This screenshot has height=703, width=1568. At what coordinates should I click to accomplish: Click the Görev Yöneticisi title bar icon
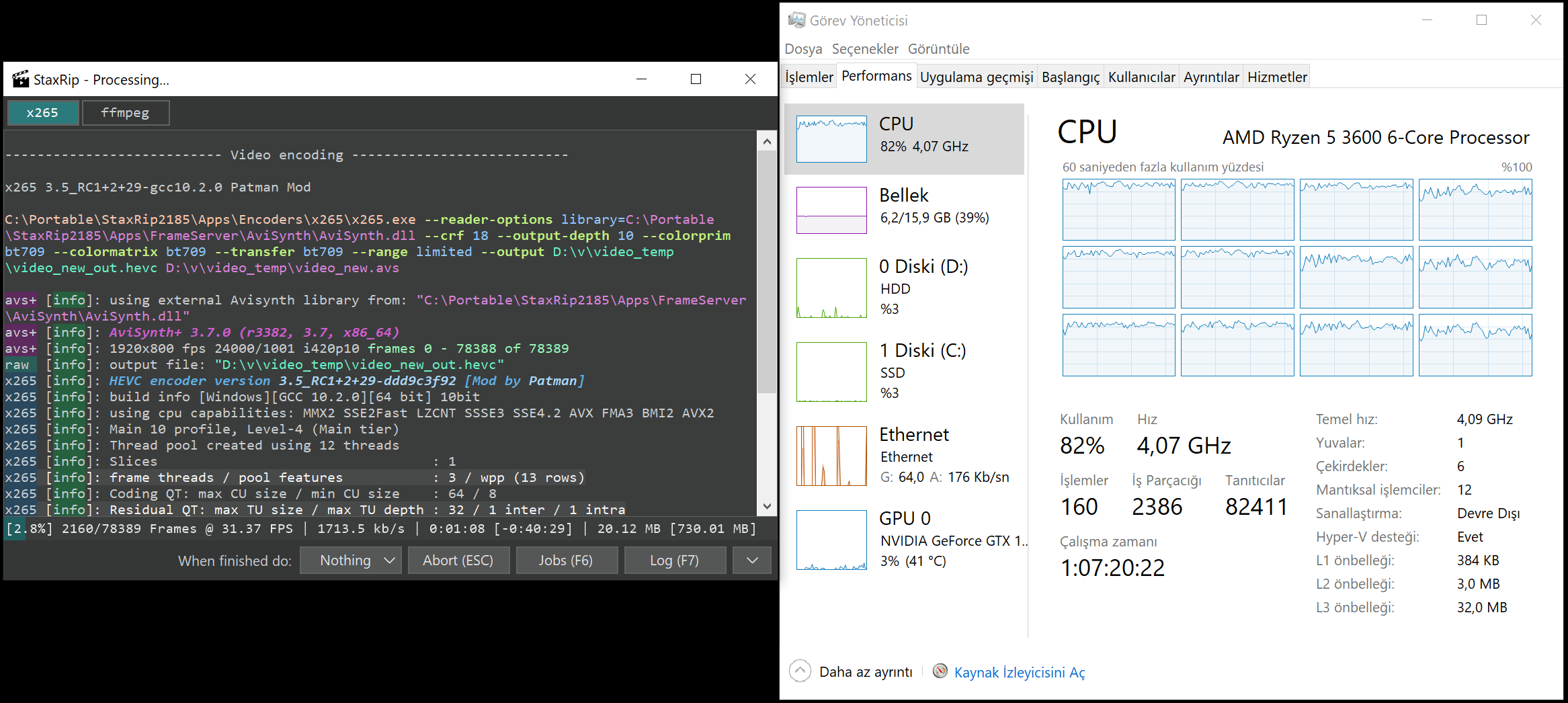(x=796, y=19)
